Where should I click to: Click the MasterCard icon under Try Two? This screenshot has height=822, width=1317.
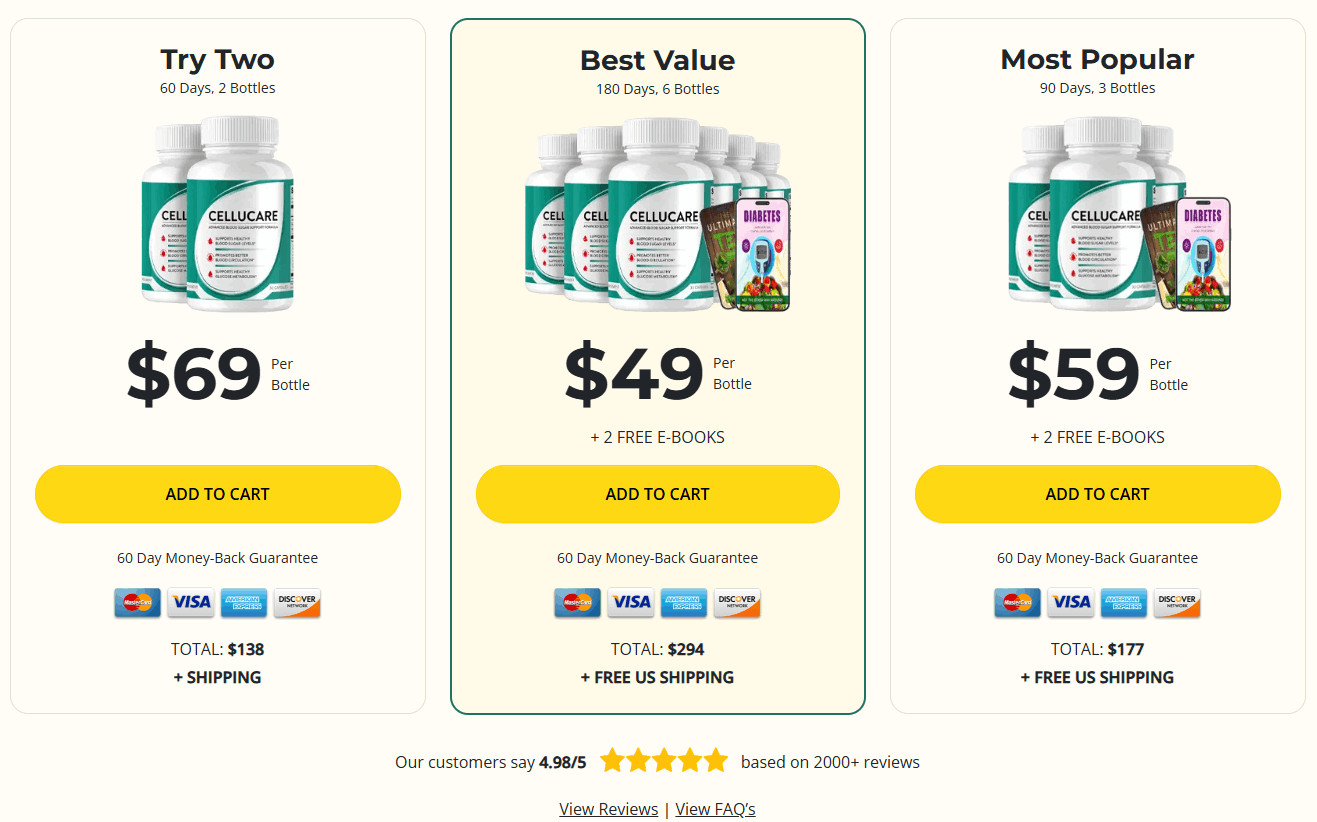pos(138,603)
